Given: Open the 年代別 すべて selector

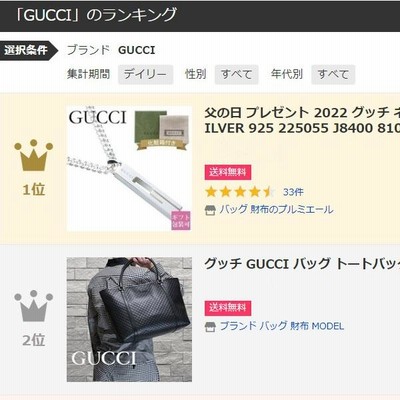Looking at the screenshot, I should [333, 74].
